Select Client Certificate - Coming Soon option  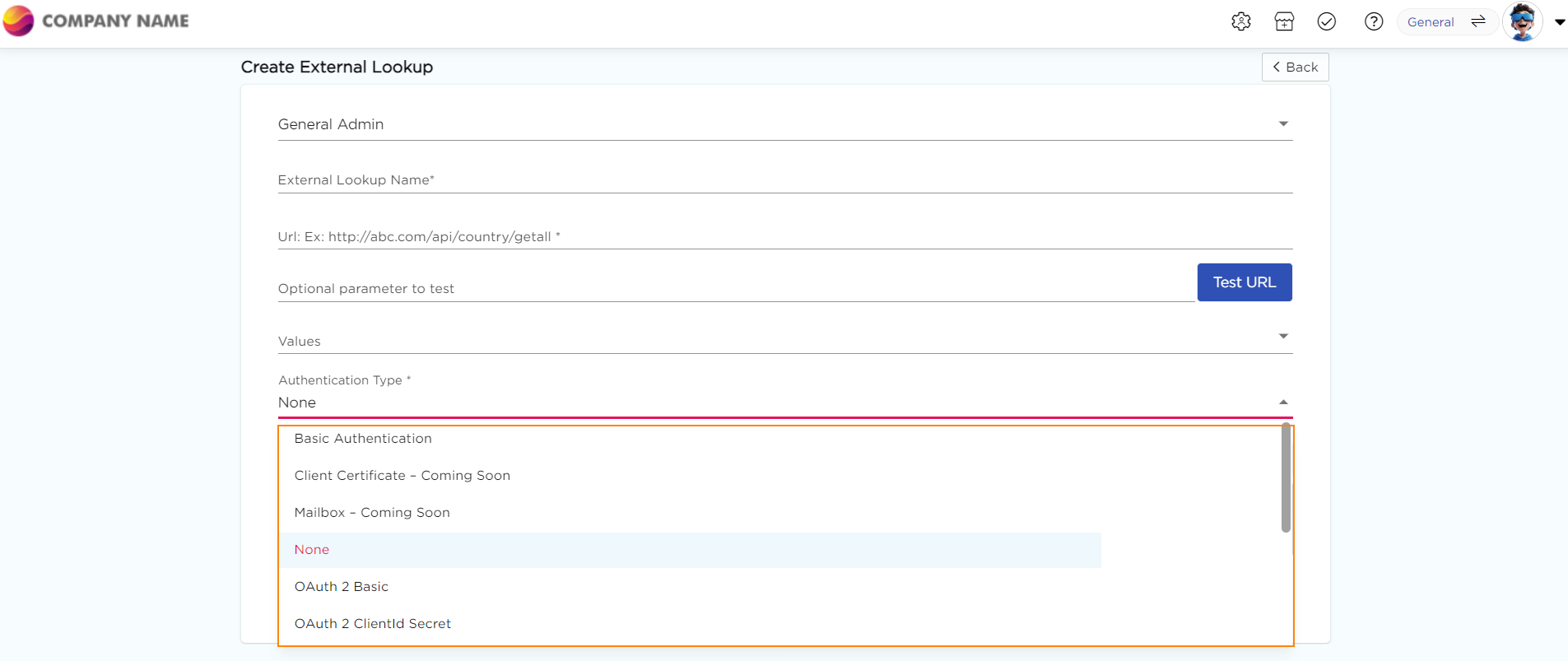pyautogui.click(x=402, y=476)
